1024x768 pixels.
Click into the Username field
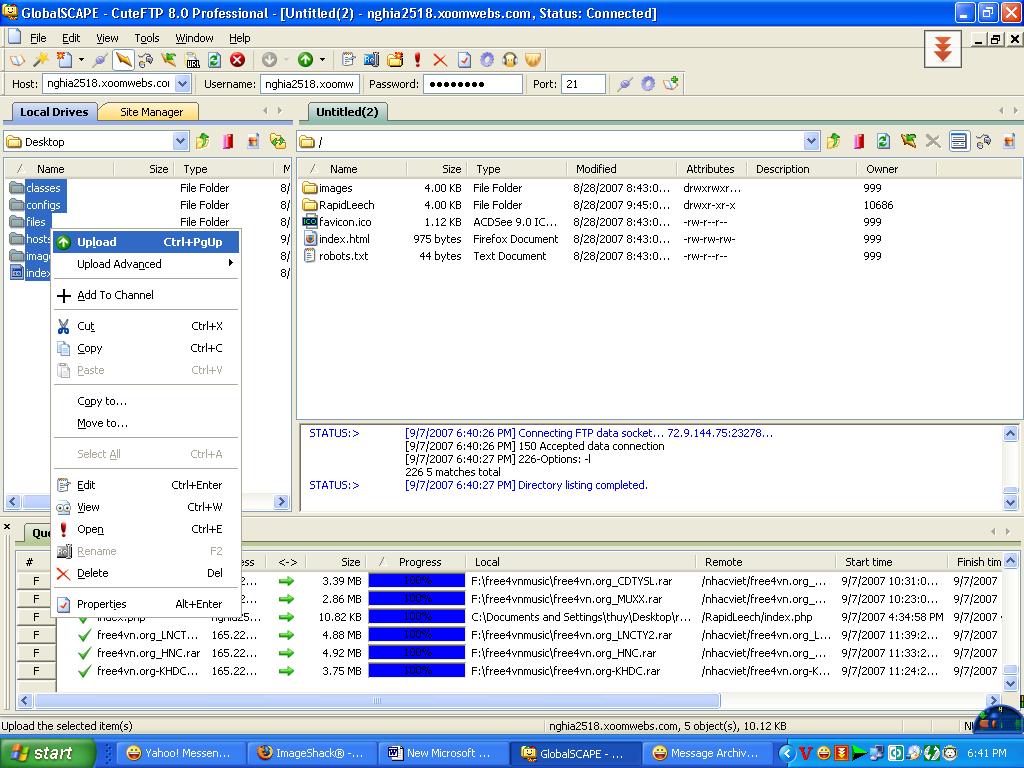(310, 84)
